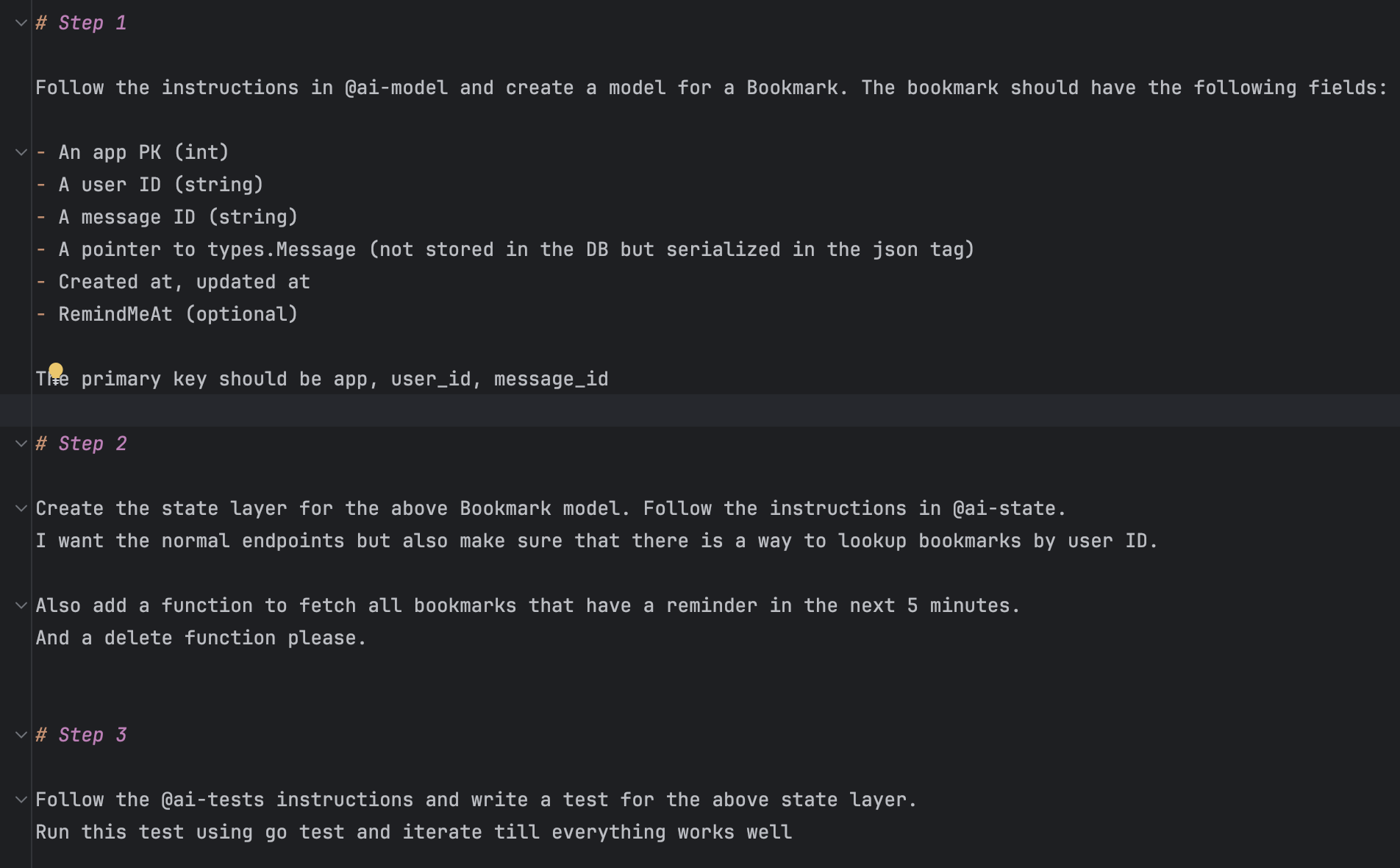Fold the 'Also add a function' paragraph

click(x=21, y=605)
